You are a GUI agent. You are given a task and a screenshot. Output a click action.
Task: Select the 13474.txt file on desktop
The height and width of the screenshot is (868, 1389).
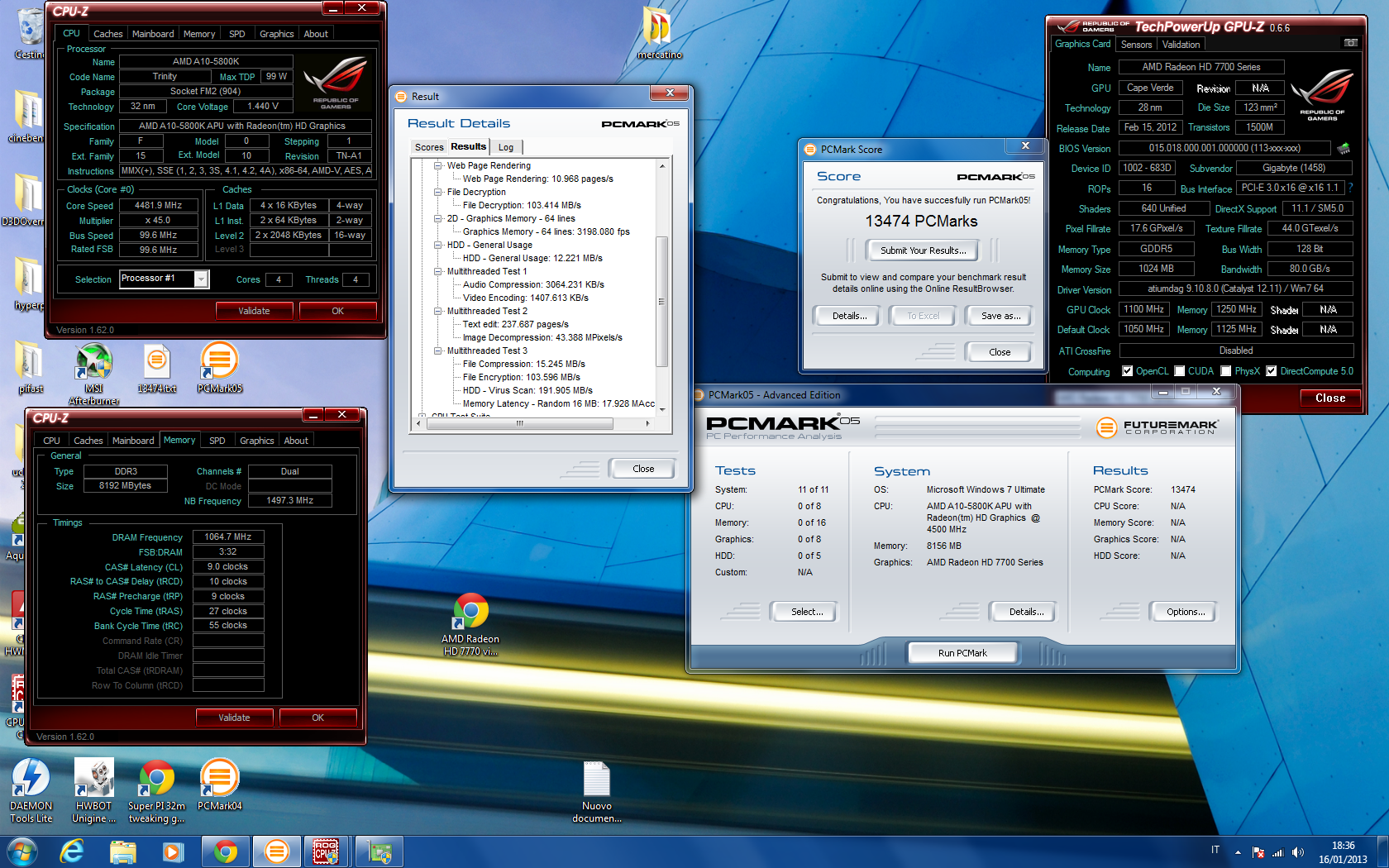(157, 369)
